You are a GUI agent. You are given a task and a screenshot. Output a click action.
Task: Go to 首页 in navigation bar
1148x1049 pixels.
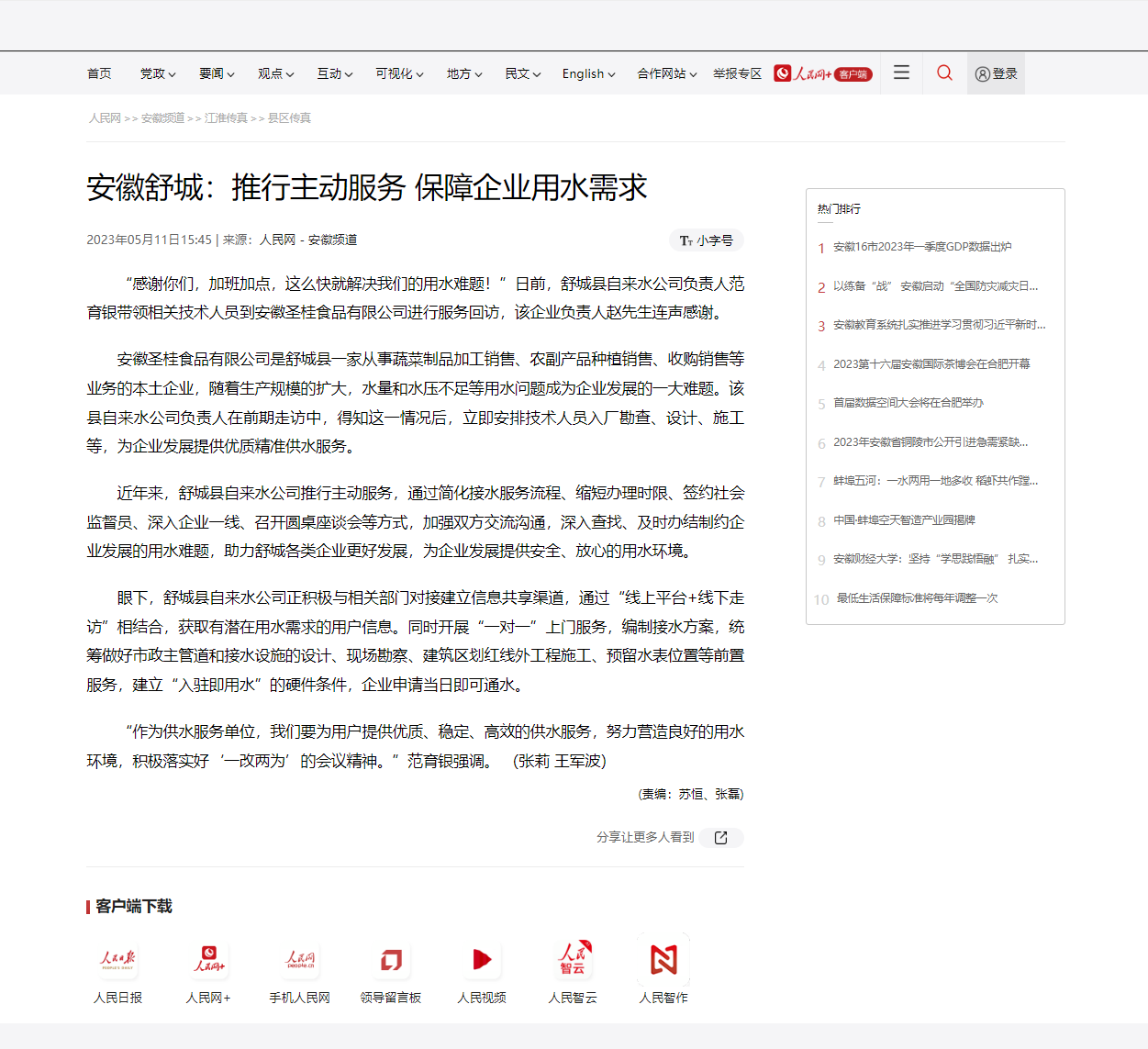pos(99,74)
